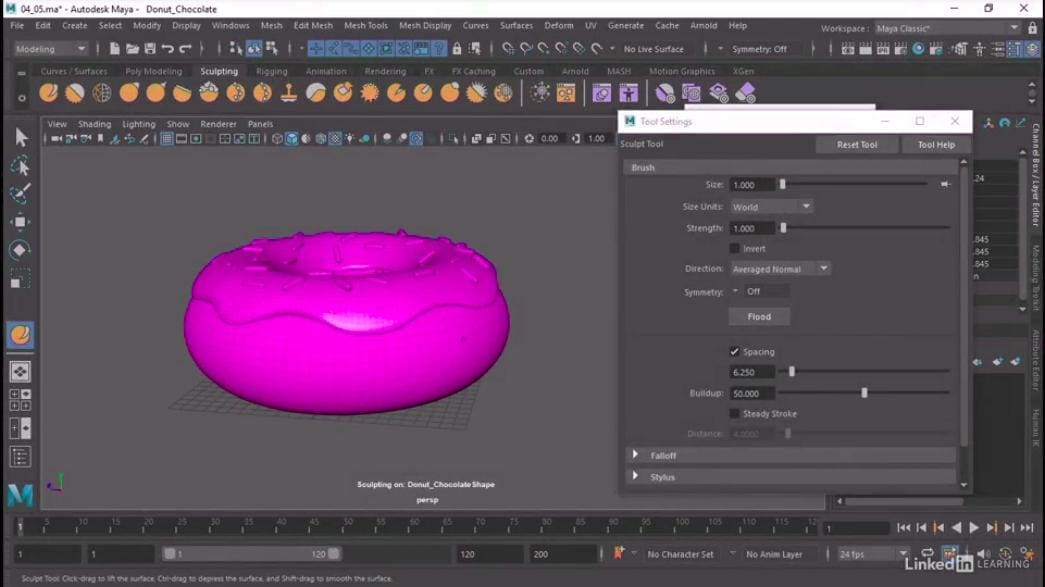Choose the Foamy brush on sculpting shelf

pyautogui.click(x=209, y=93)
